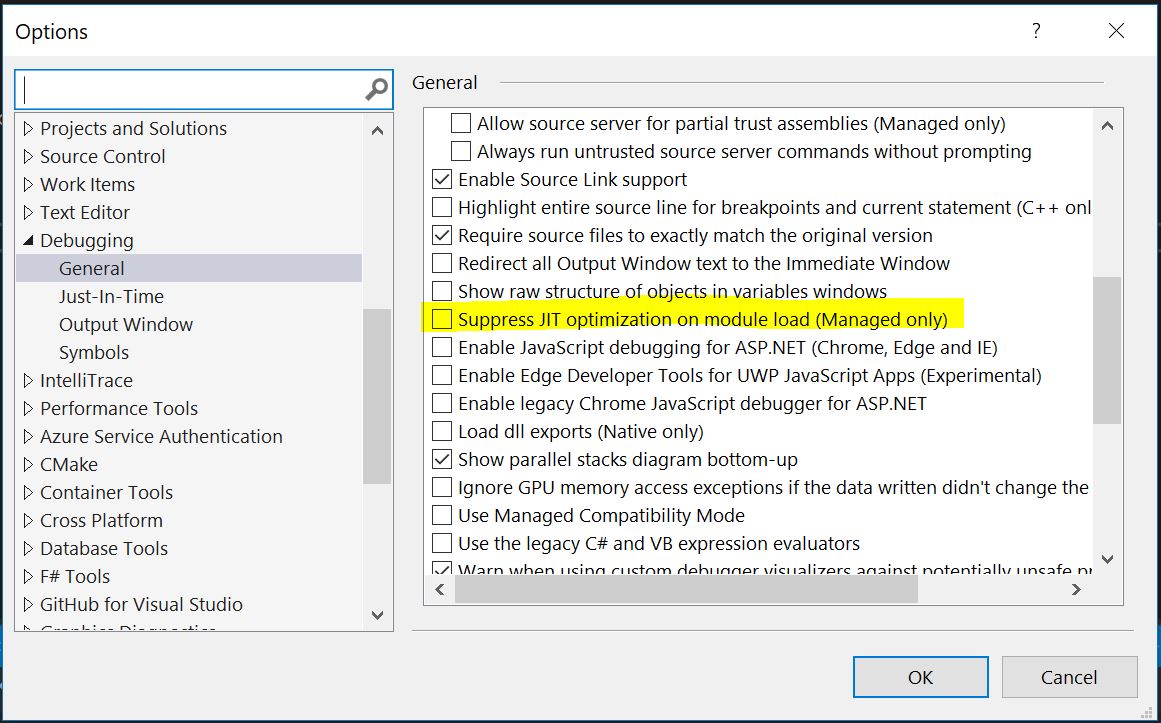The width and height of the screenshot is (1161, 723).
Task: Expand the Text Editor node
Action: pyautogui.click(x=28, y=213)
